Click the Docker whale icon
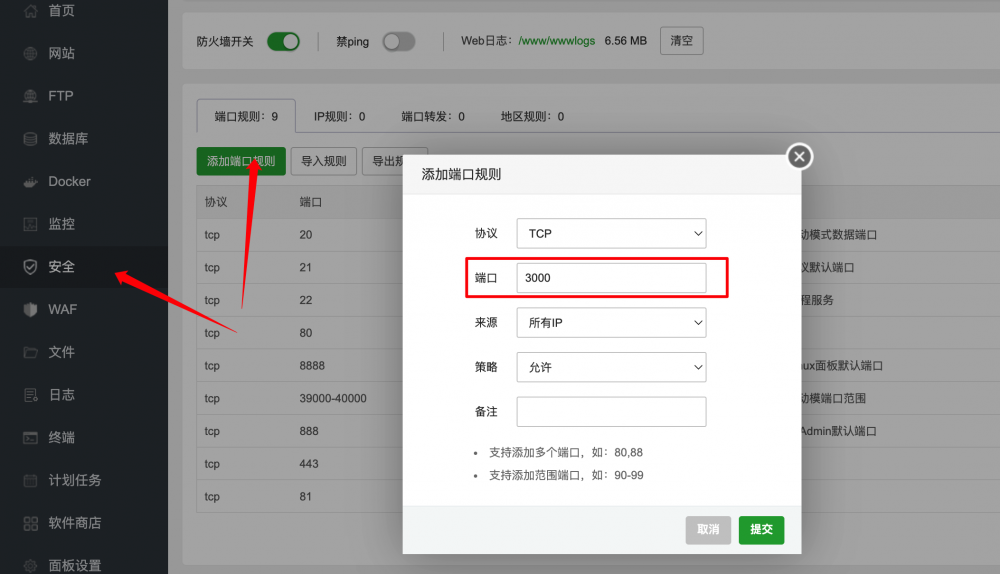 tap(30, 182)
